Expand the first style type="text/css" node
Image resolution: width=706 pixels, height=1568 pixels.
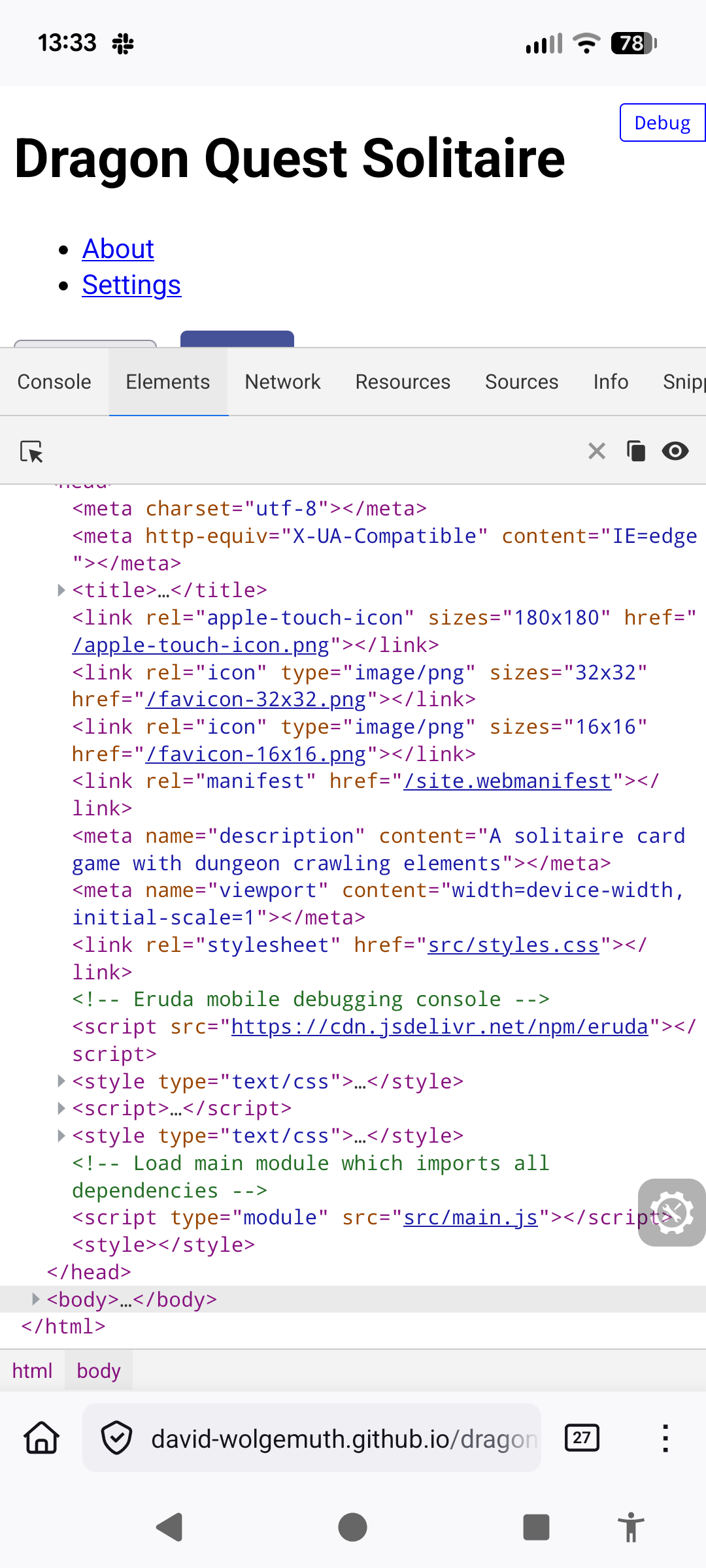pyautogui.click(x=61, y=1081)
